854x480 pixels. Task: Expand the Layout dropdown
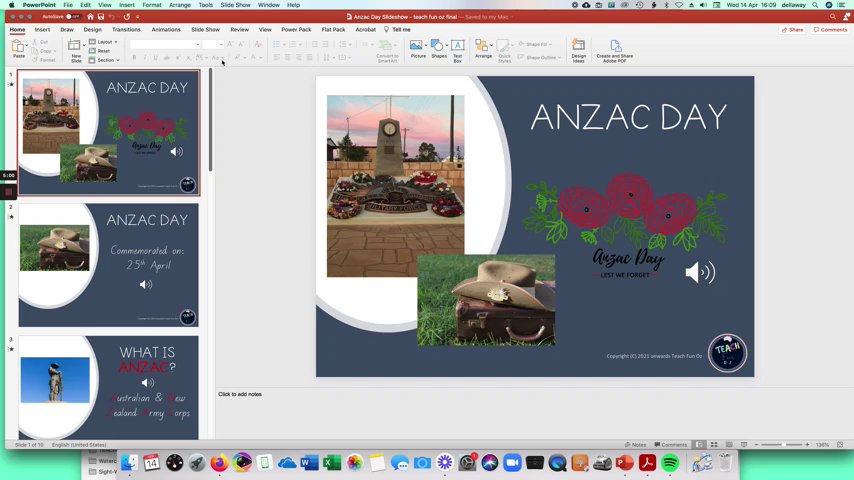pyautogui.click(x=105, y=42)
